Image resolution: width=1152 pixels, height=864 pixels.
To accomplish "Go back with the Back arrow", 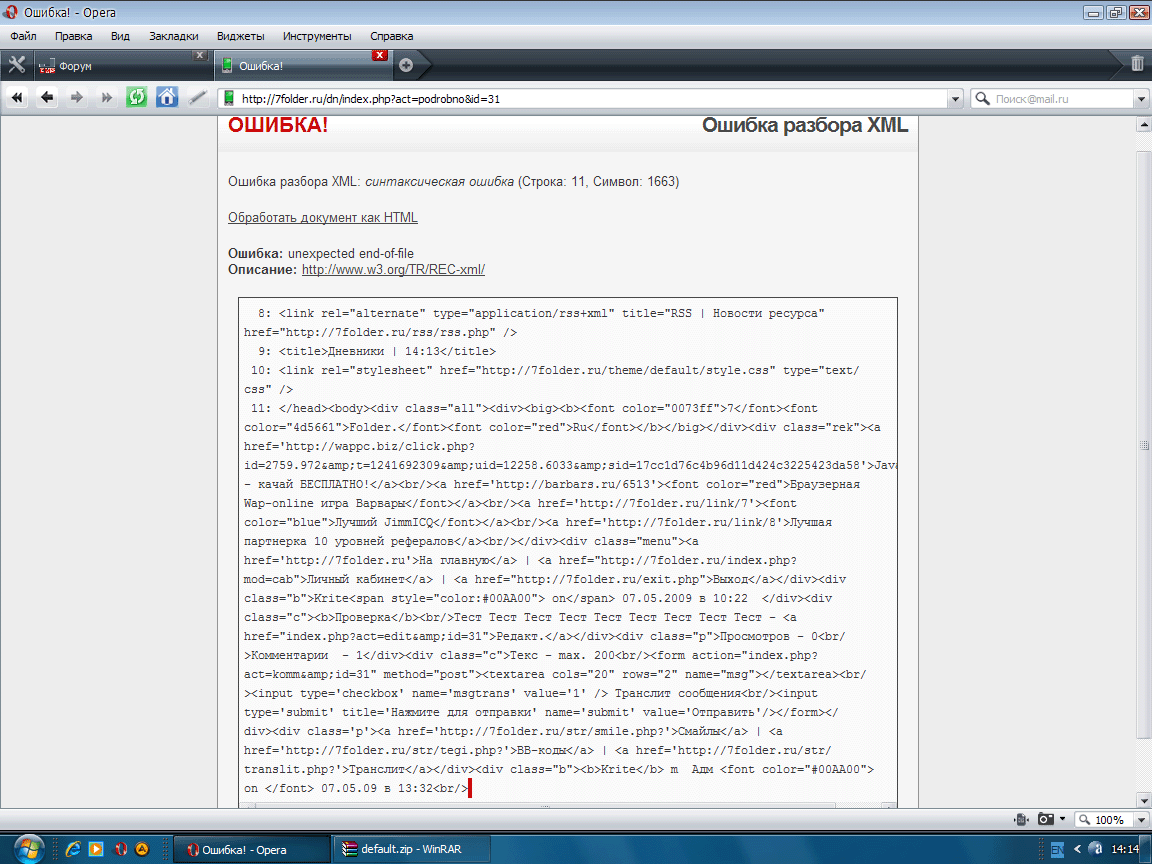I will 47,98.
